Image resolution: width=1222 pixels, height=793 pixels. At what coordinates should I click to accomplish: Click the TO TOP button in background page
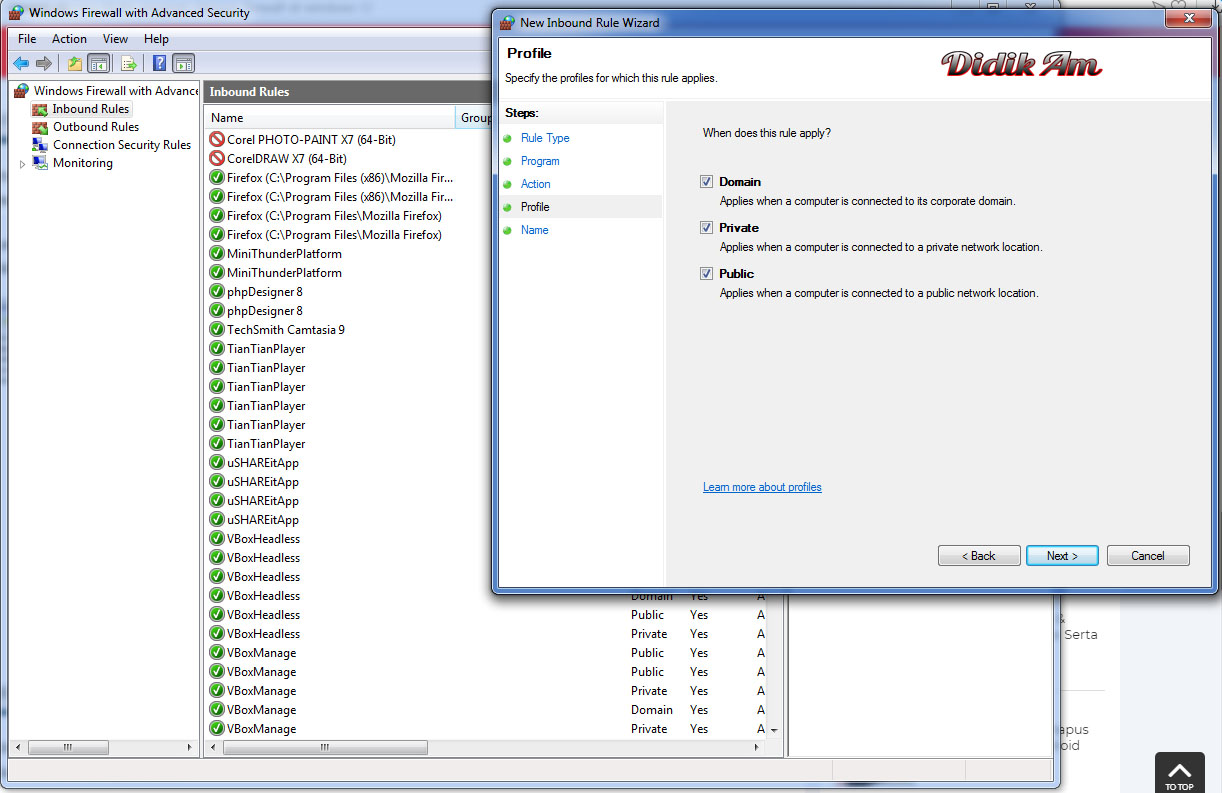tap(1179, 775)
